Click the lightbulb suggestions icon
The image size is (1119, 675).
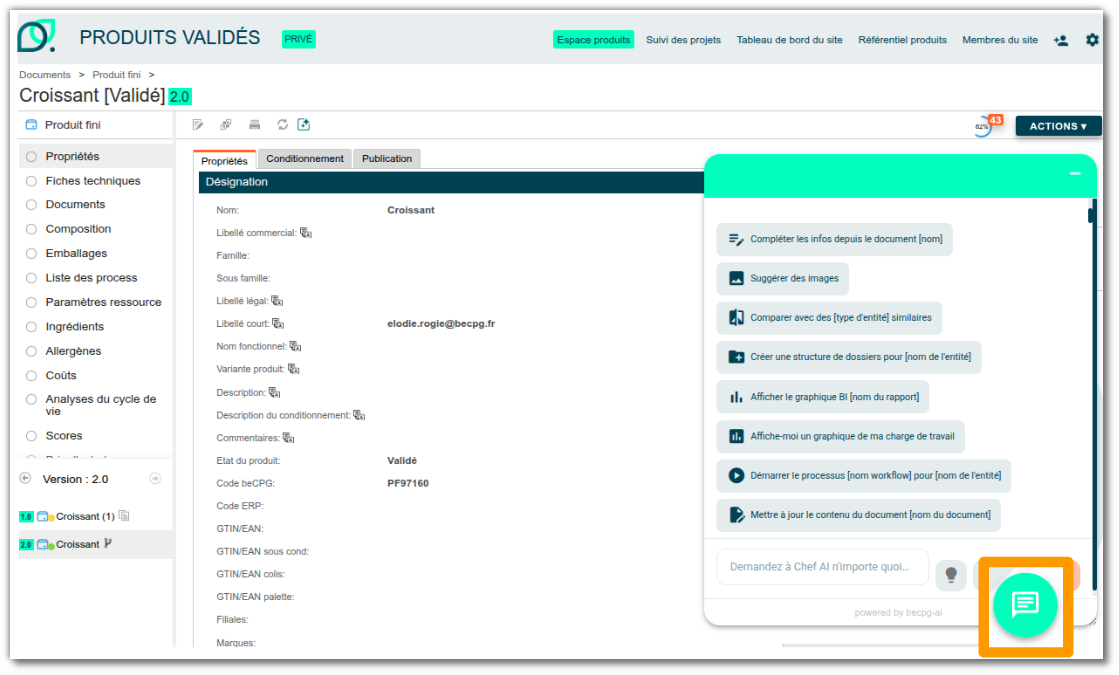951,574
